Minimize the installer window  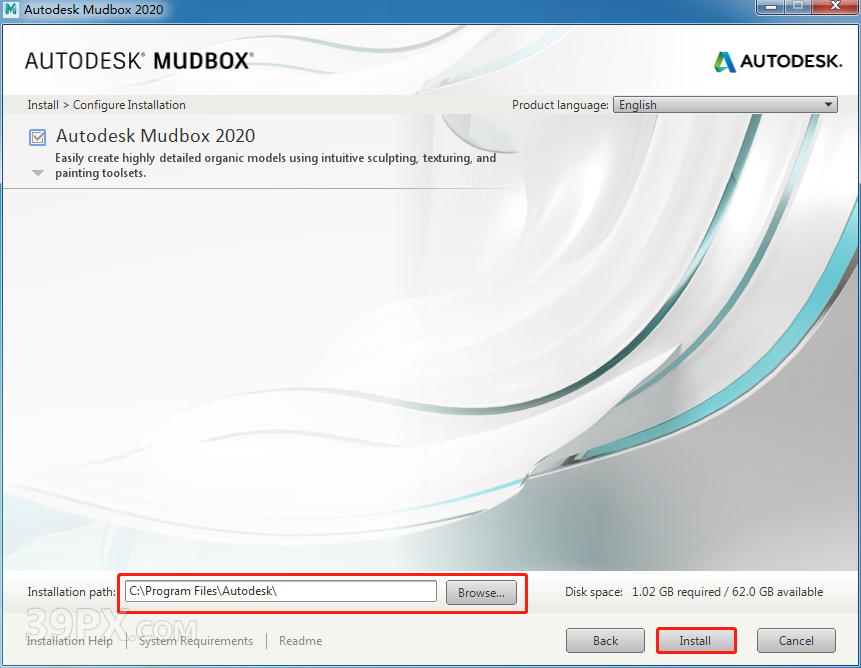pyautogui.click(x=769, y=8)
